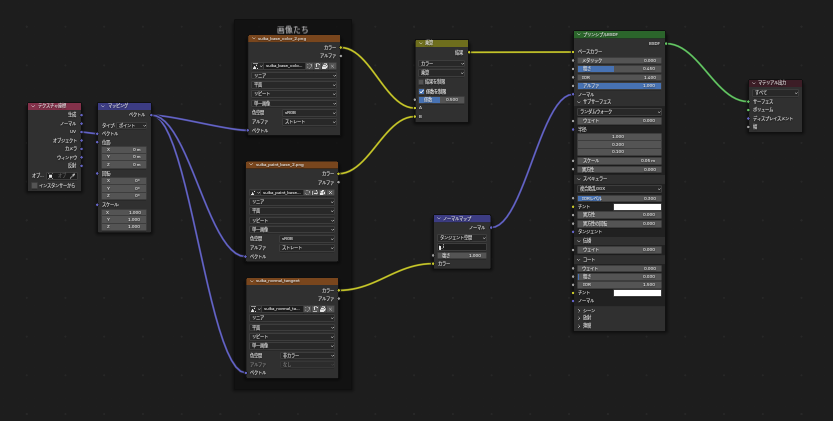This screenshot has height=421, width=833.
Task: Click the アルファ slider in Principled BSDF
Action: point(619,86)
